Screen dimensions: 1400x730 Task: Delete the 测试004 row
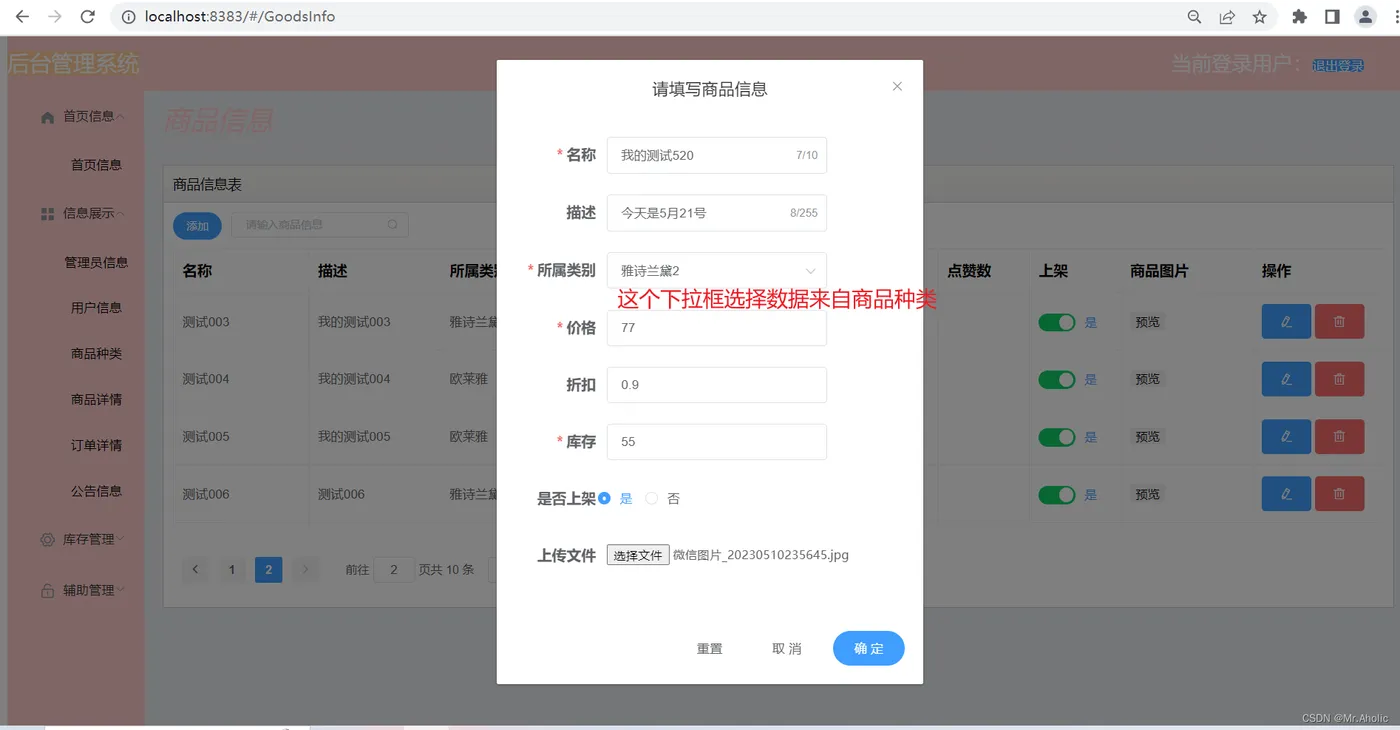[1339, 379]
